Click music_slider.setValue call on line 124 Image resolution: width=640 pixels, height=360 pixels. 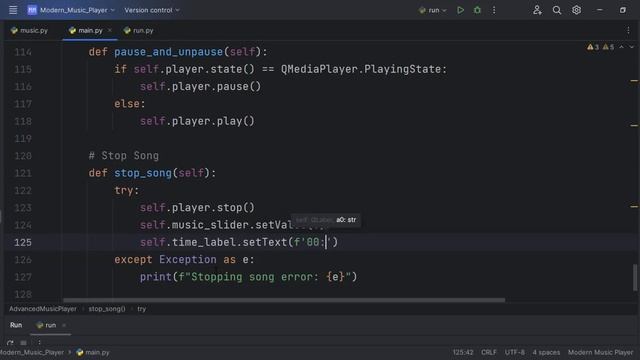tap(232, 225)
